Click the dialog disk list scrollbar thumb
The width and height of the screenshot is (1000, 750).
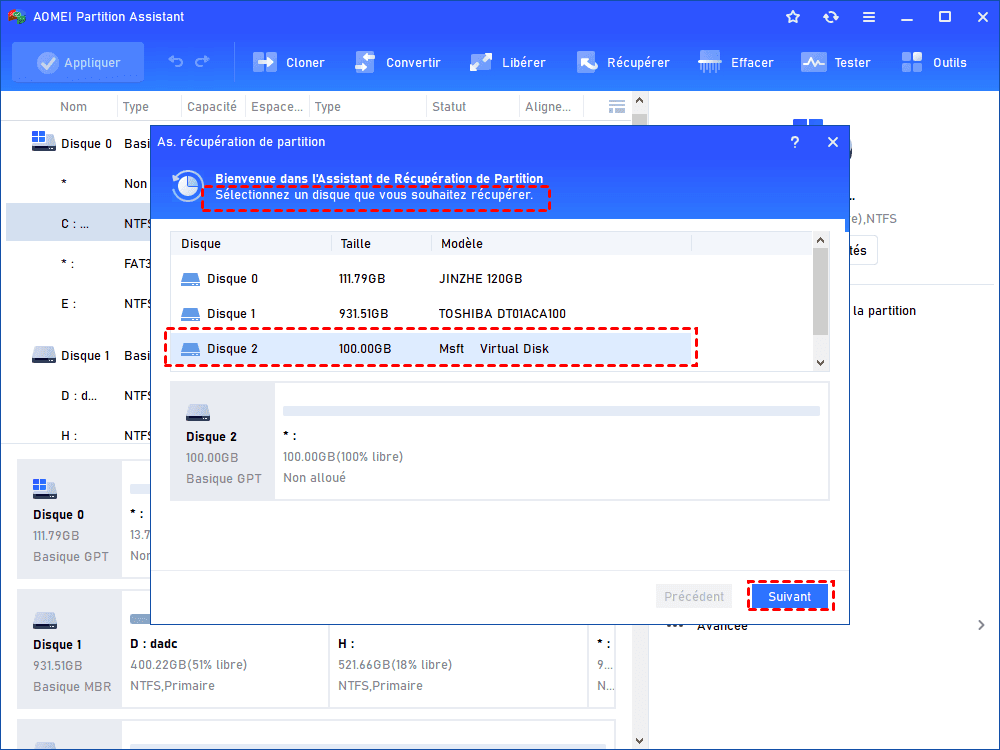point(820,291)
